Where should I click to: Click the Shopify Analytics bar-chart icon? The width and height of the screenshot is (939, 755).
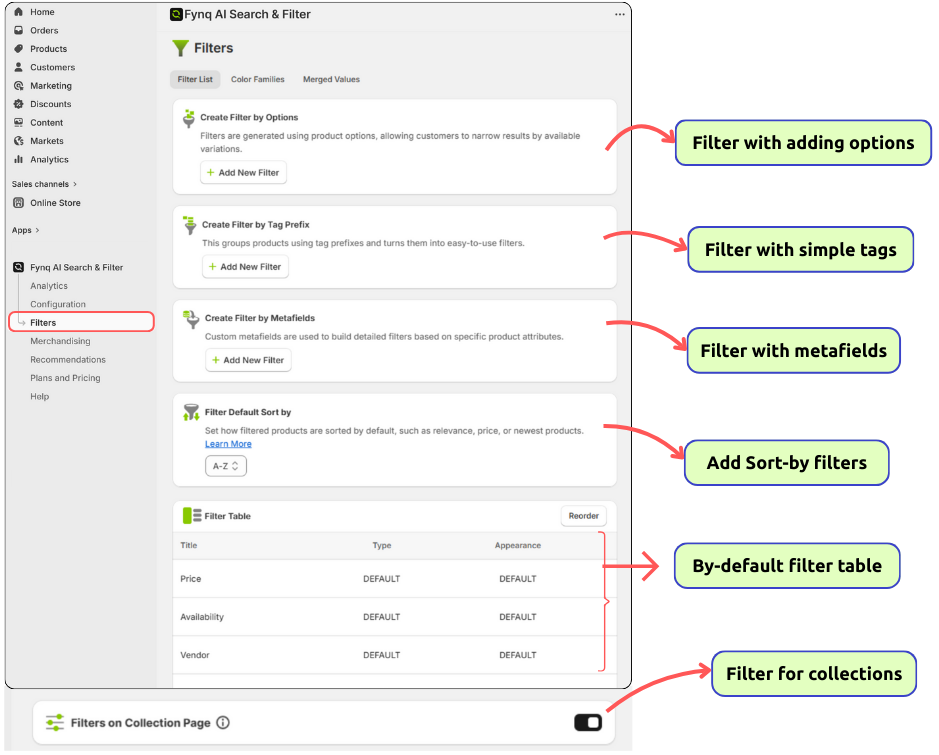tap(19, 159)
